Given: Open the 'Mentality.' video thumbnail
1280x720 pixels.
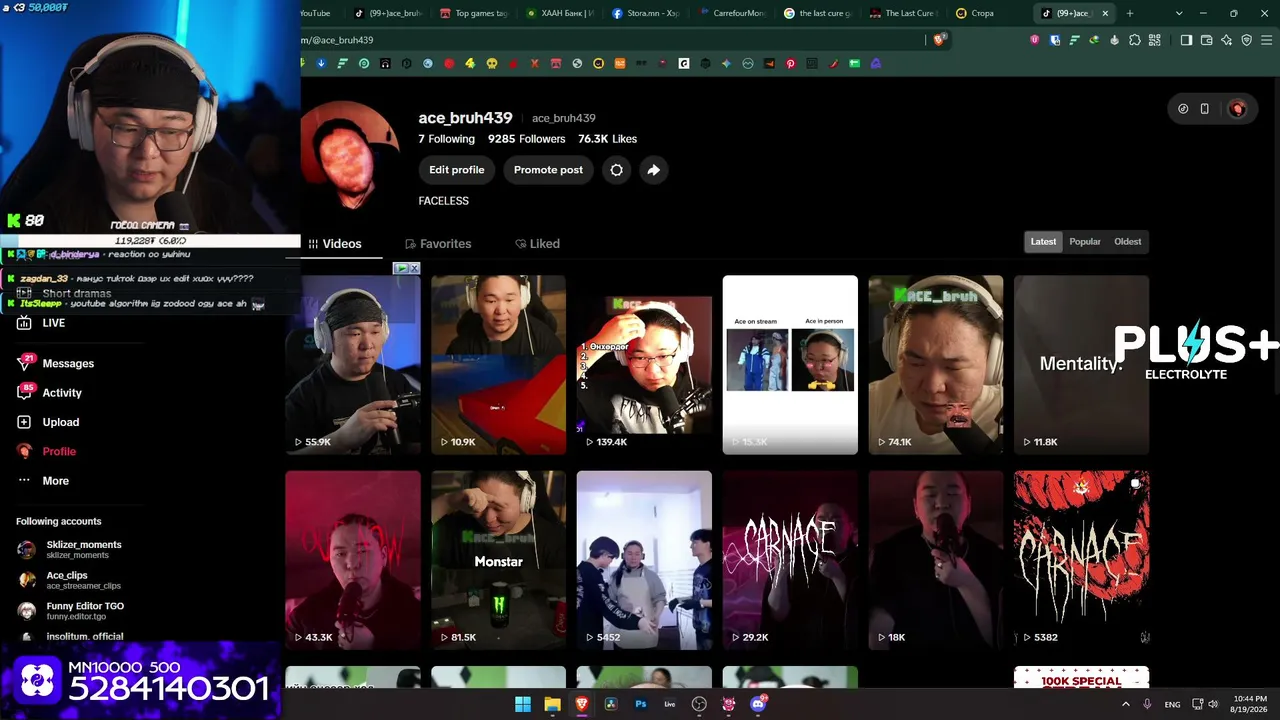Looking at the screenshot, I should point(1081,365).
